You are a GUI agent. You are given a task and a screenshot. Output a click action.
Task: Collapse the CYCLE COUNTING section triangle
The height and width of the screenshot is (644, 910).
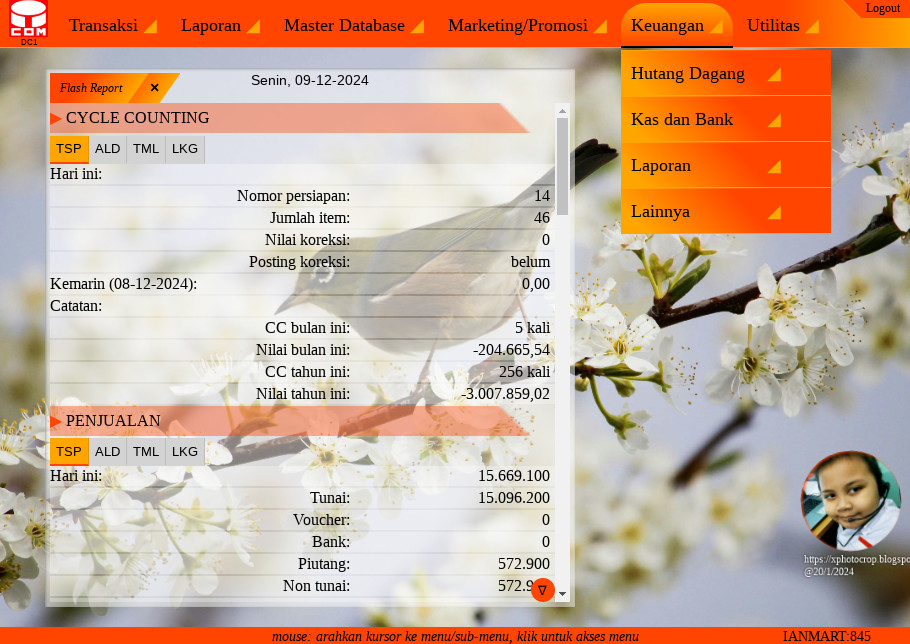click(56, 119)
